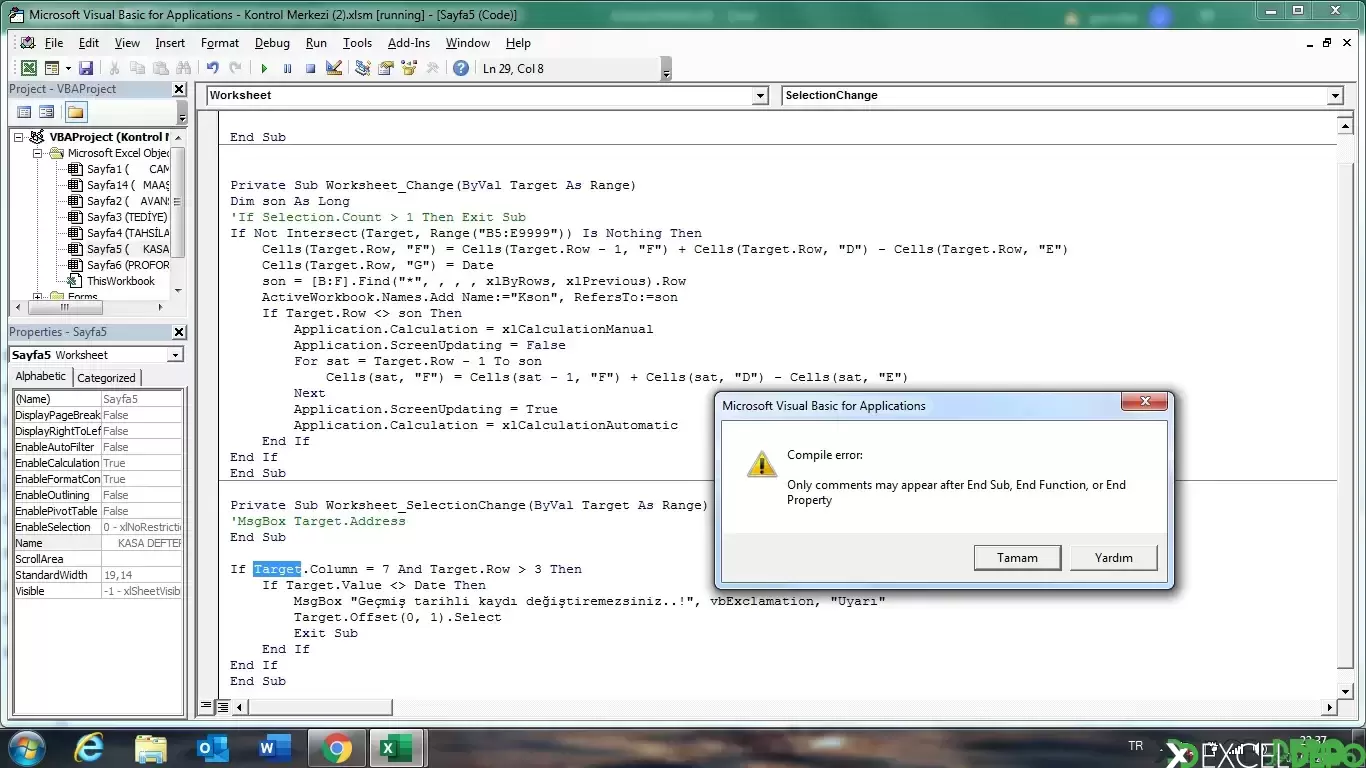The image size is (1366, 768).
Task: Select Sayfa2 sheet module in the tree
Action: pyautogui.click(x=118, y=201)
